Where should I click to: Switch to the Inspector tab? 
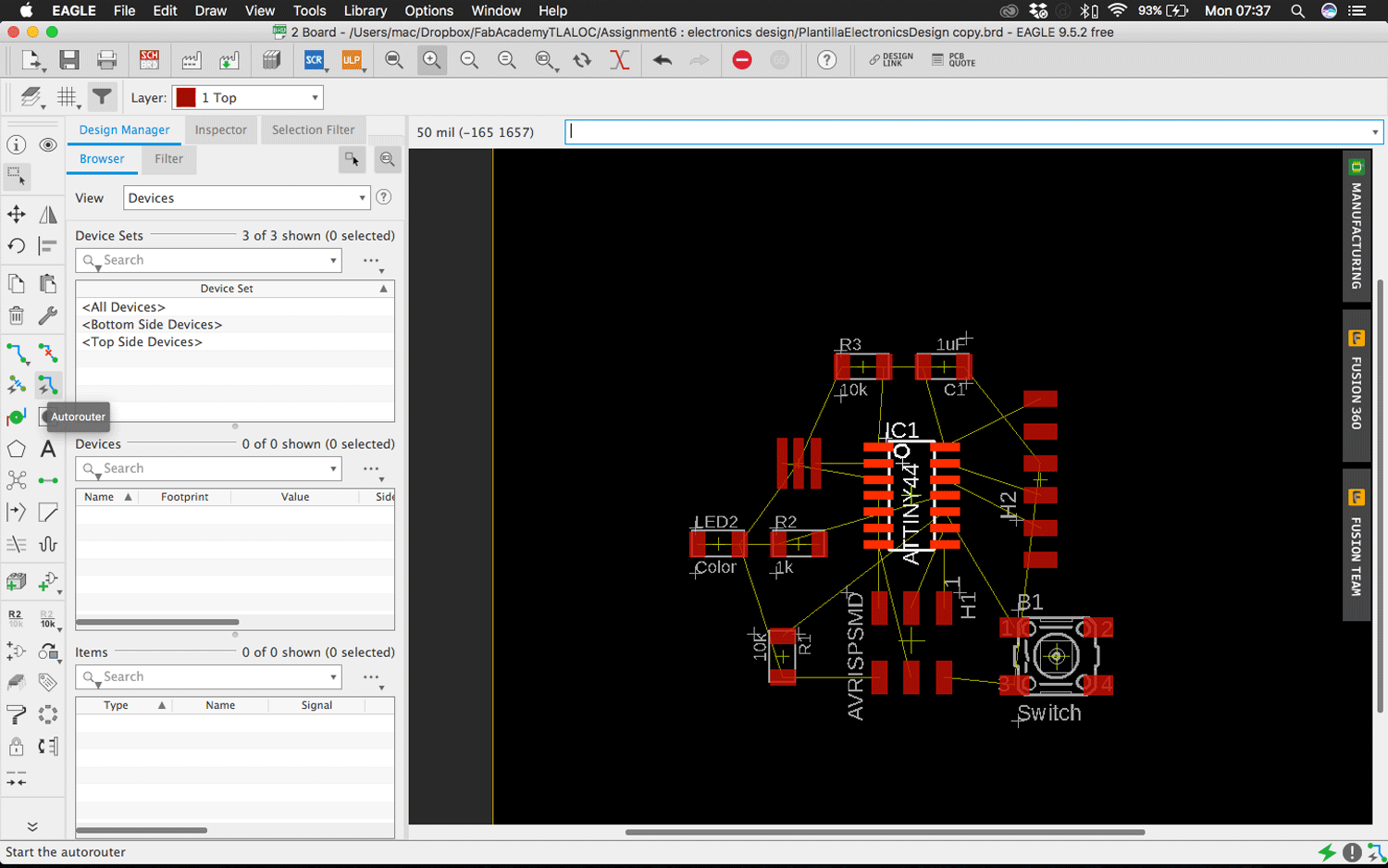(221, 130)
